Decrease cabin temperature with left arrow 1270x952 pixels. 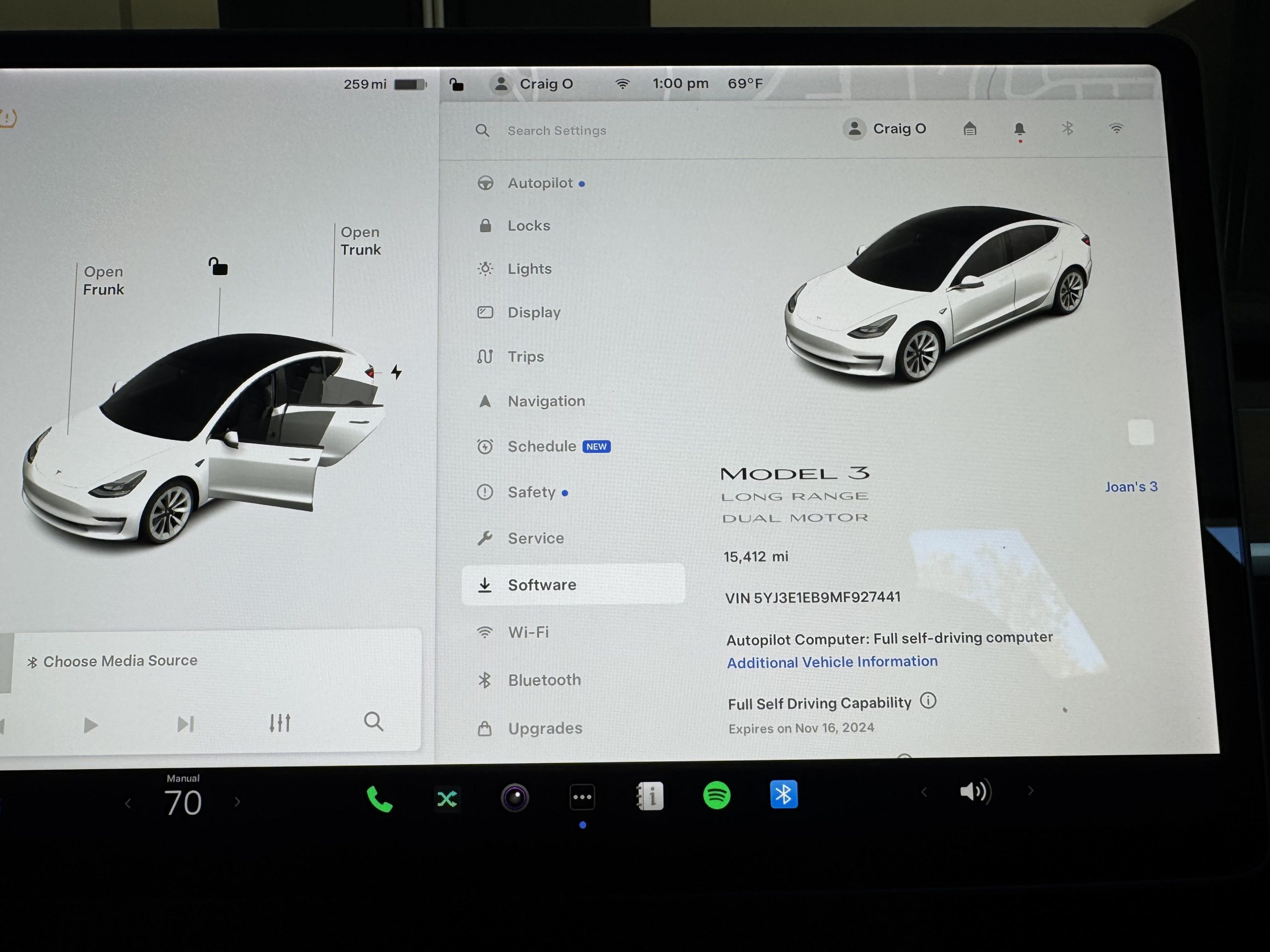point(128,803)
